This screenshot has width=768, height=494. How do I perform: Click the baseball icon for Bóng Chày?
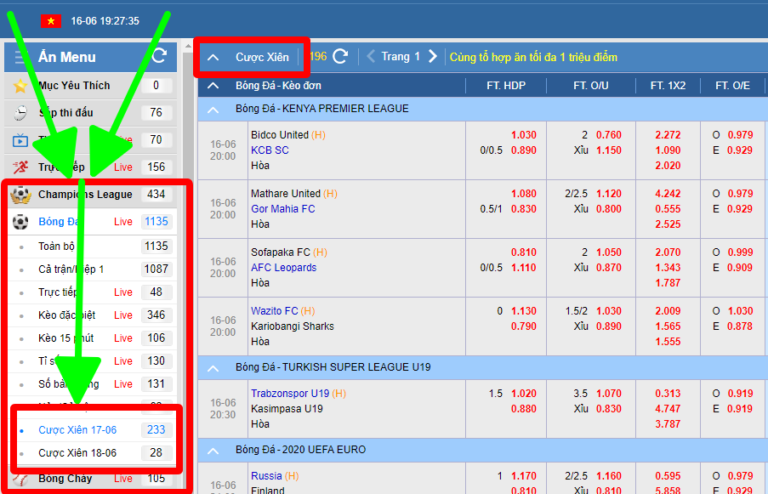click(x=19, y=479)
